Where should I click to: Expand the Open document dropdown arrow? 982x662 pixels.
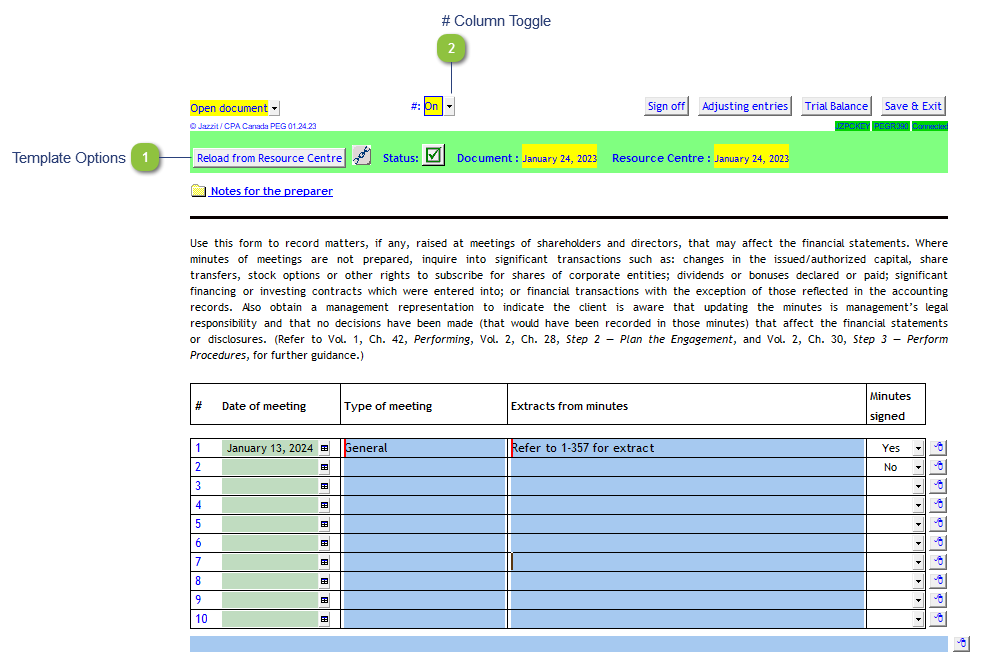pyautogui.click(x=274, y=108)
